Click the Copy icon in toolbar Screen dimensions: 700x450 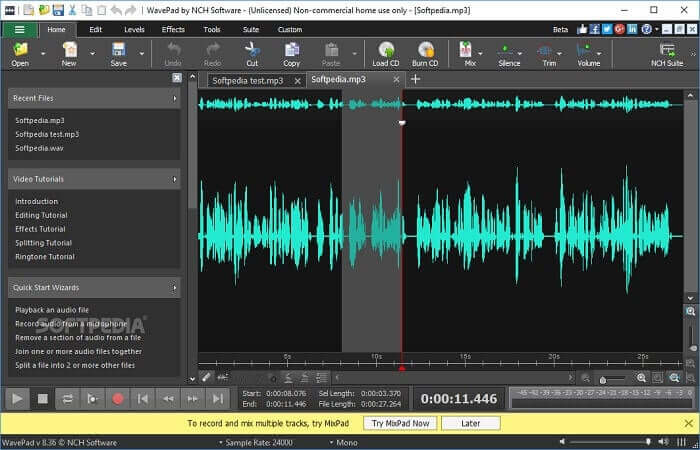point(291,50)
